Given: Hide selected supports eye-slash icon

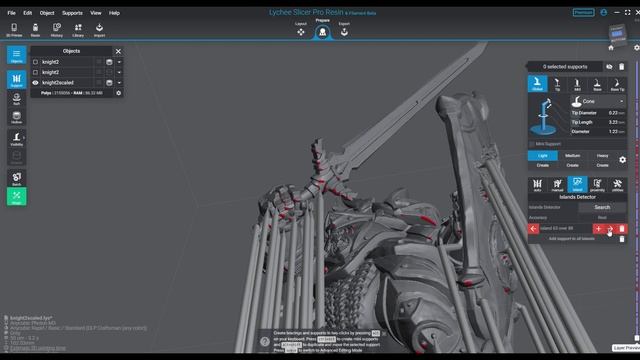Looking at the screenshot, I should 609,67.
